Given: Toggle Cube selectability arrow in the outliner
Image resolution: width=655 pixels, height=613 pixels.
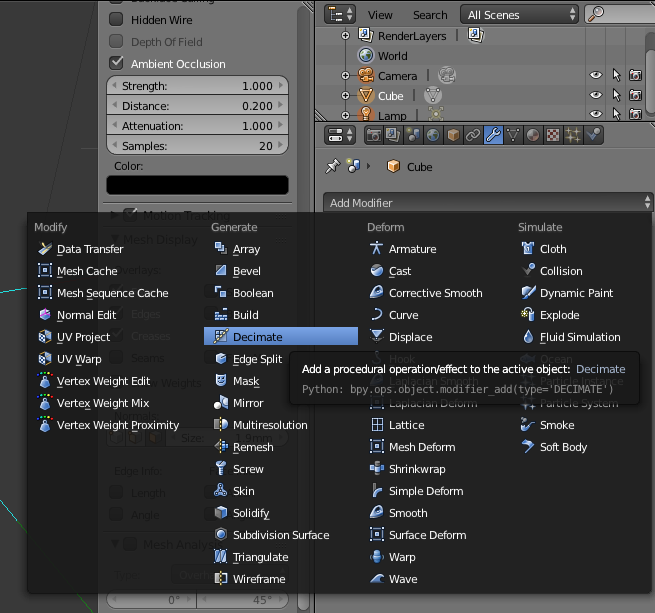Looking at the screenshot, I should pyautogui.click(x=616, y=95).
